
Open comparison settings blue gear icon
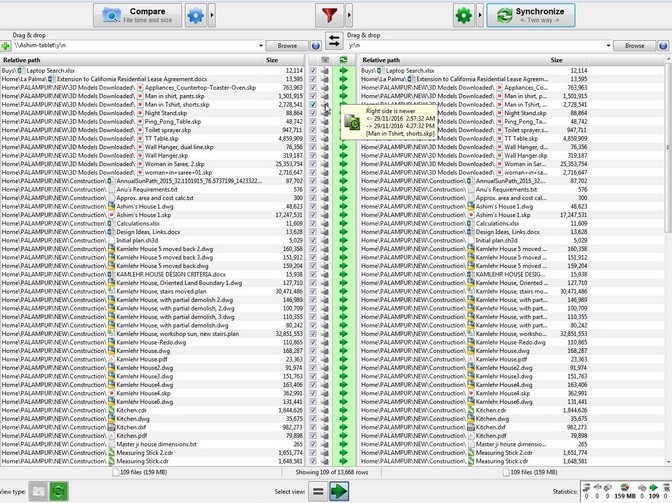pos(196,16)
